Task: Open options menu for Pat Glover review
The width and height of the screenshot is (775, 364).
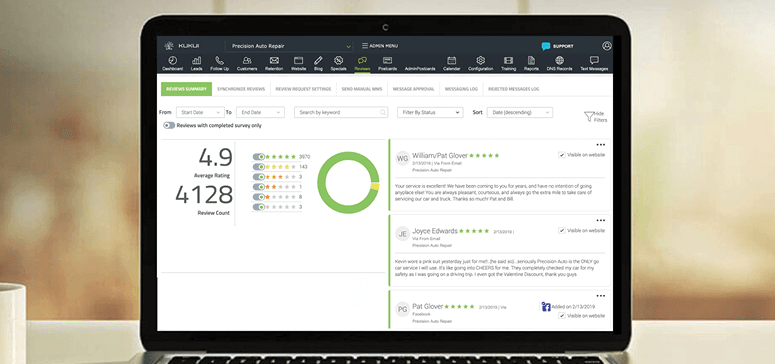Action: [x=601, y=296]
